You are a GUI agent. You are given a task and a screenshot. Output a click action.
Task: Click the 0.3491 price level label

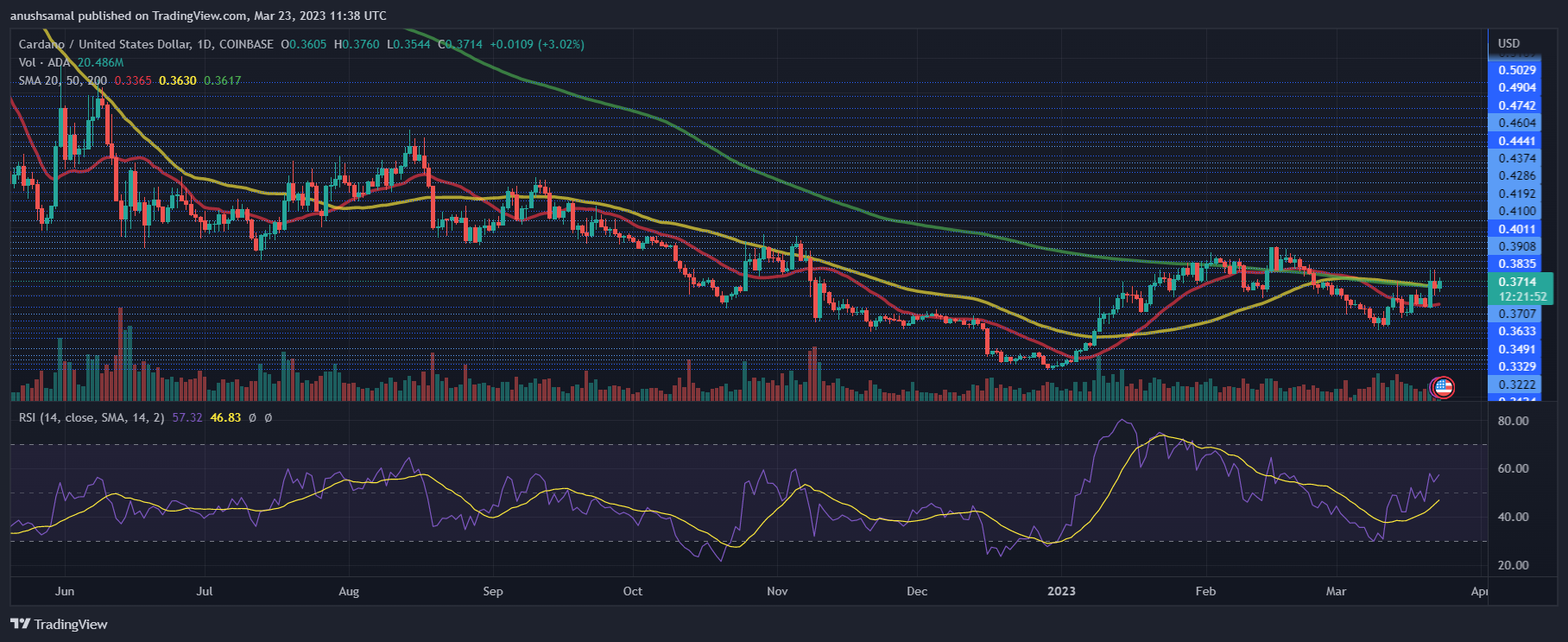1517,349
